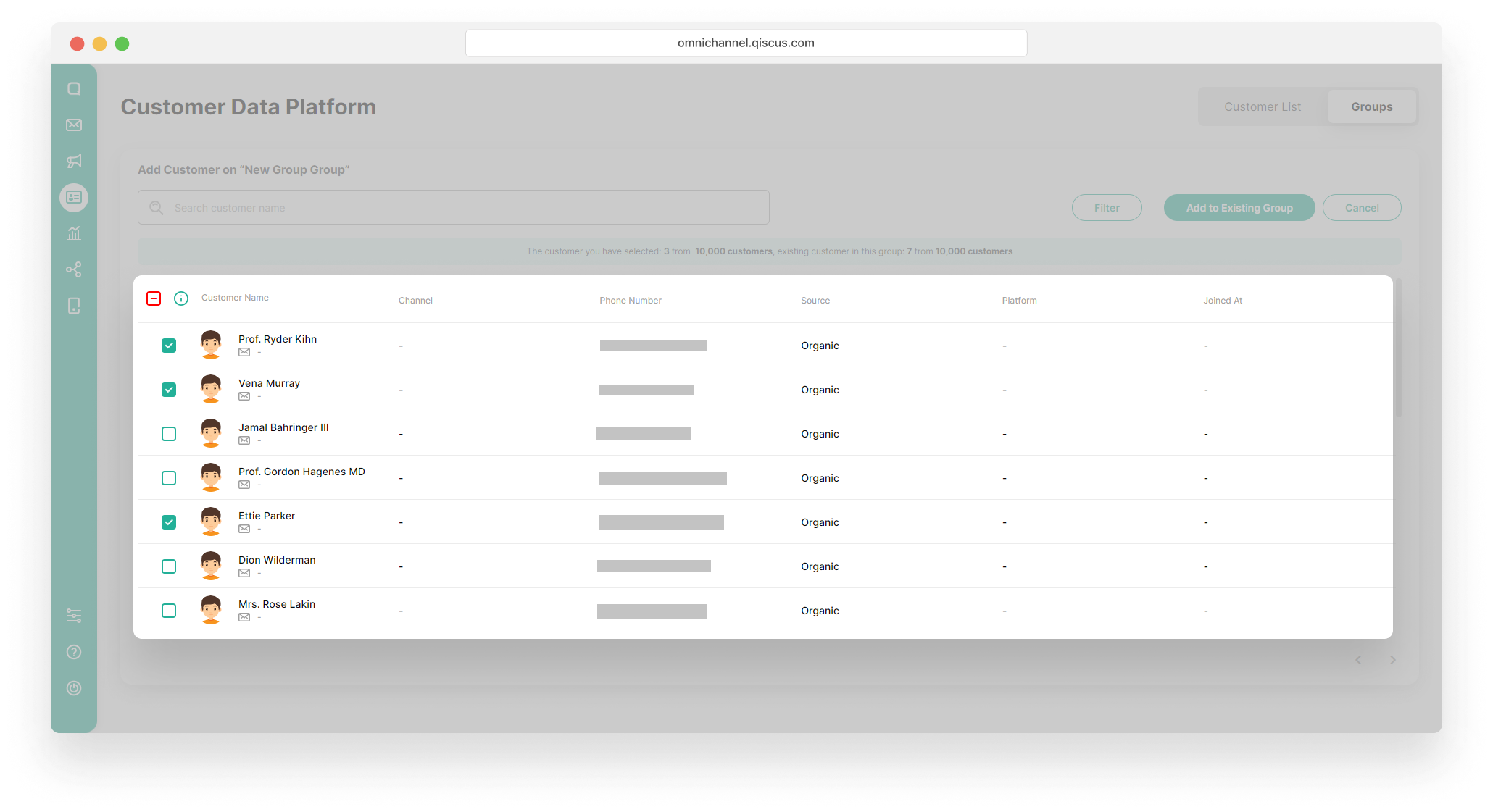Open the analytics chart sidebar icon
1493x812 pixels.
pyautogui.click(x=74, y=233)
